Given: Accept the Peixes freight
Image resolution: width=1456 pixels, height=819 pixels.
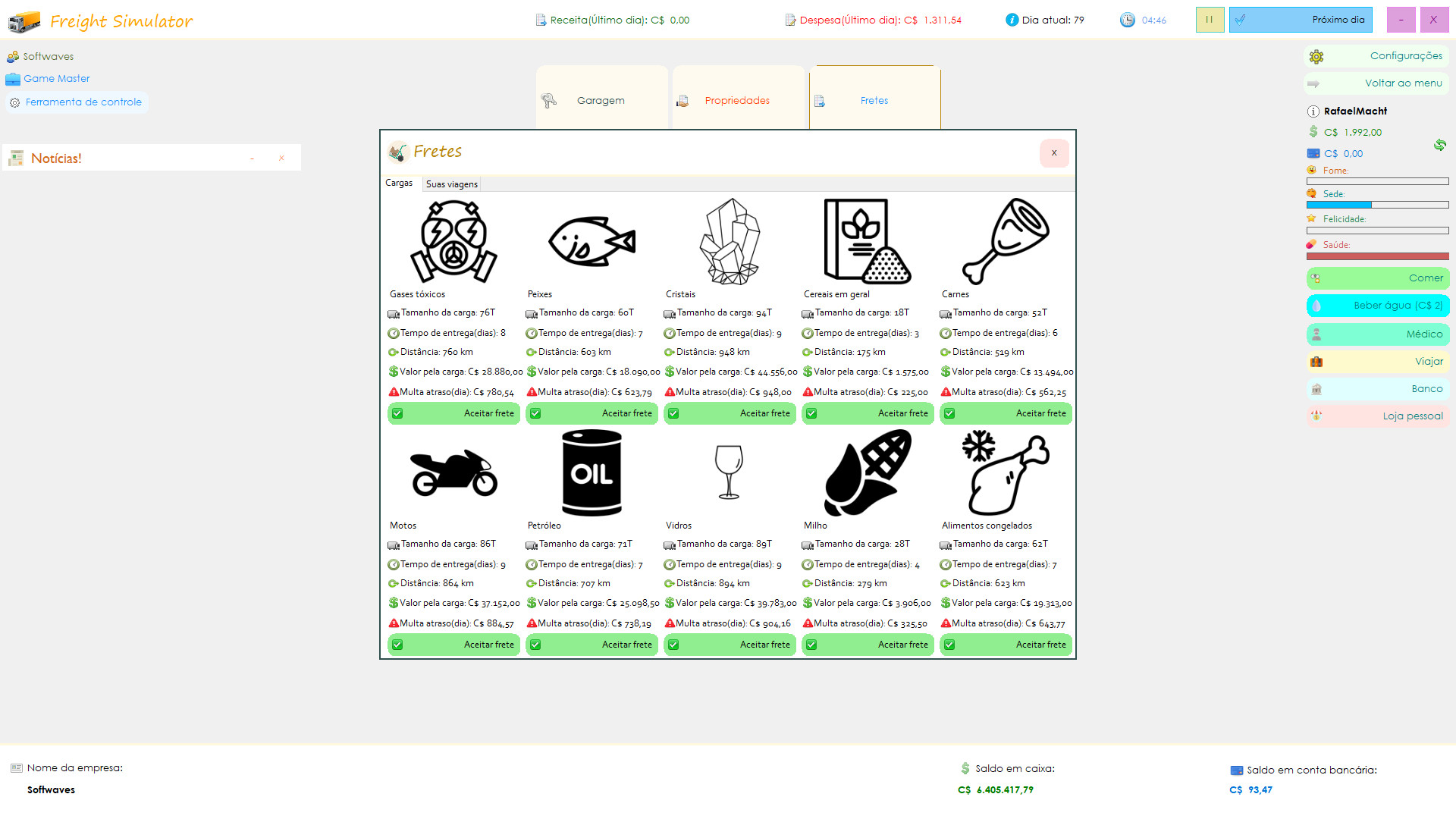Looking at the screenshot, I should coord(591,413).
